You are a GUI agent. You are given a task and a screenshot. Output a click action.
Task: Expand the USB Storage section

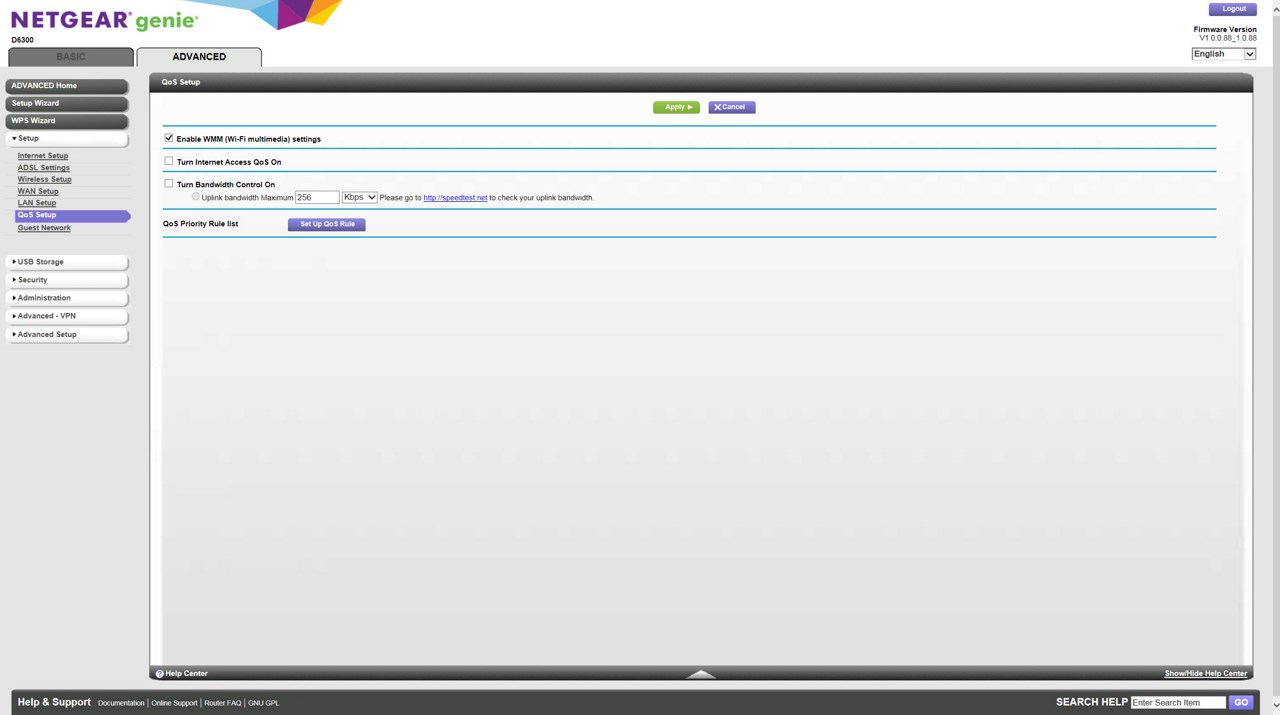pyautogui.click(x=67, y=262)
